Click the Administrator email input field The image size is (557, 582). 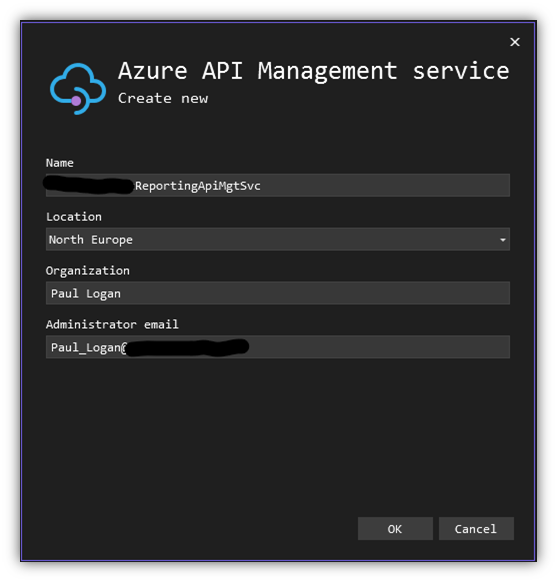pyautogui.click(x=278, y=347)
